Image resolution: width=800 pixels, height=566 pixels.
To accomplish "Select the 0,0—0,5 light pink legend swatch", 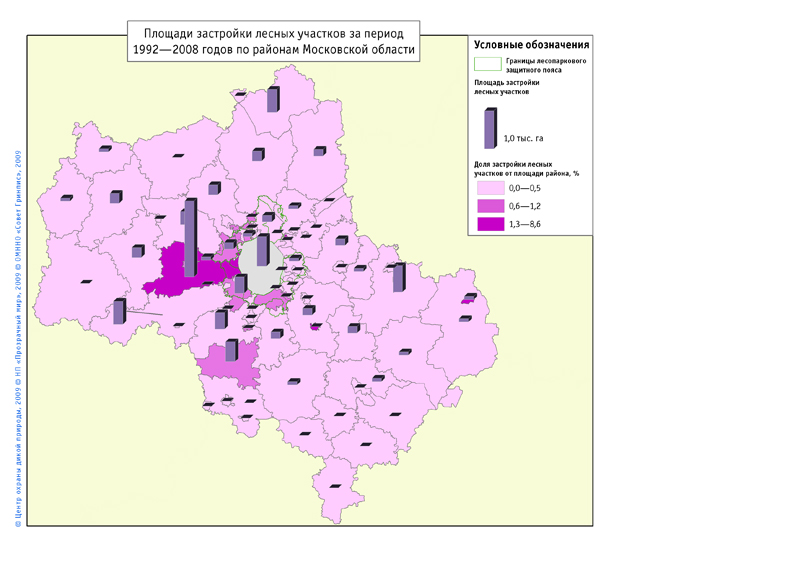I will tap(489, 187).
